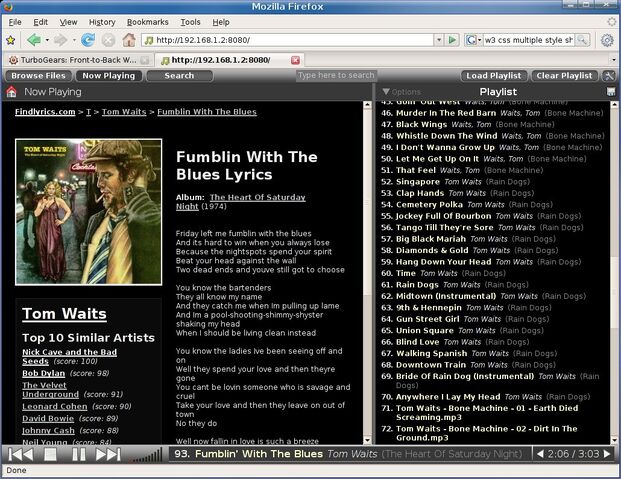Select playlist track 61 Rain Dogs
The width and height of the screenshot is (621, 479).
[x=455, y=285]
